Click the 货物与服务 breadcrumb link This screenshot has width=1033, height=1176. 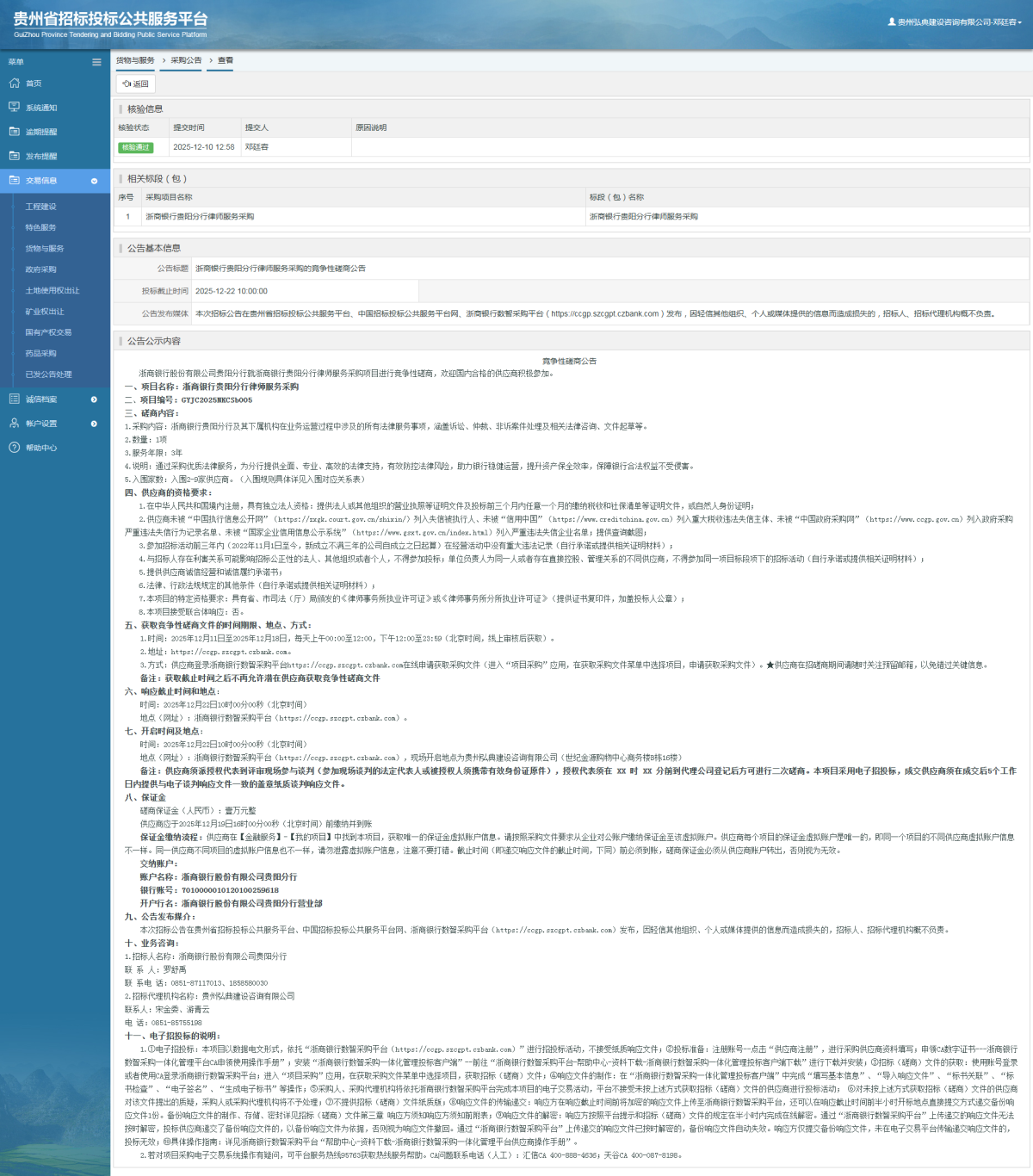[x=135, y=60]
